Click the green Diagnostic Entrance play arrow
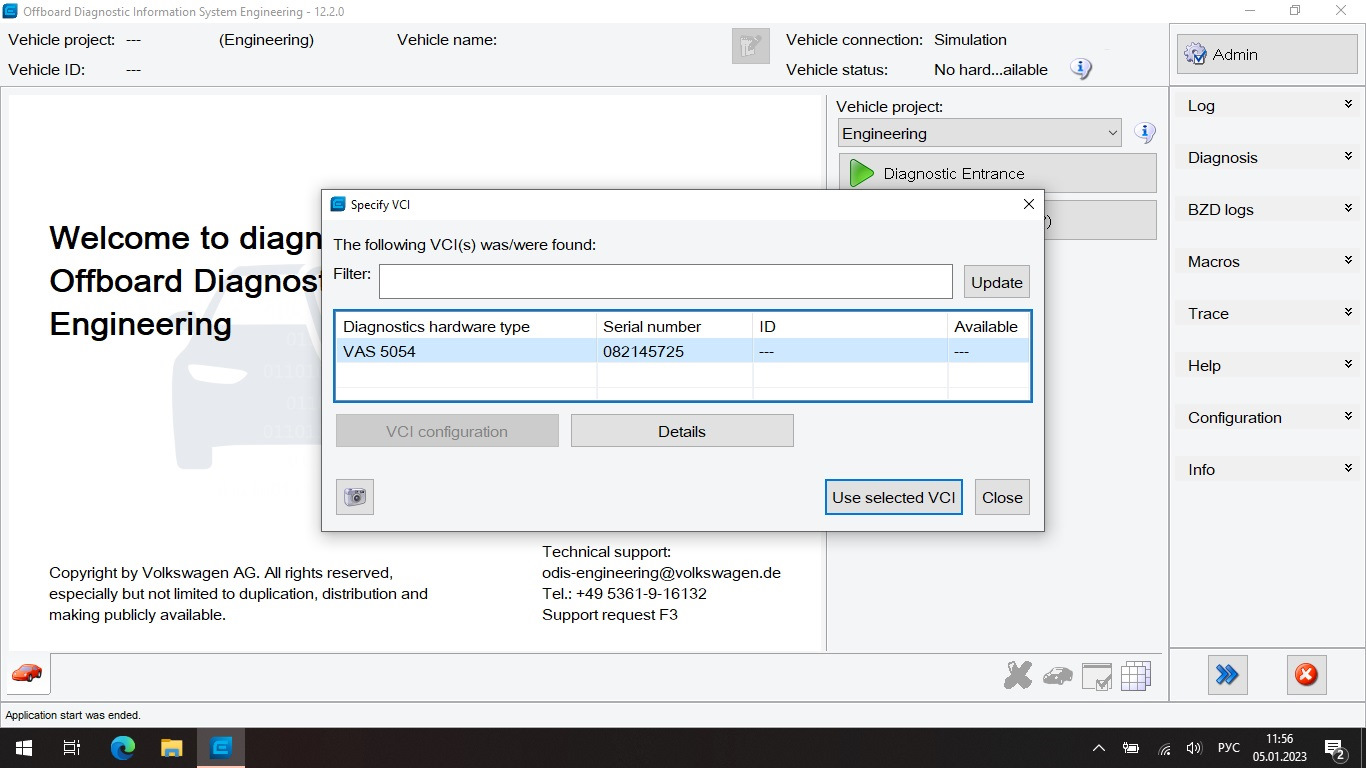This screenshot has width=1366, height=768. coord(861,173)
